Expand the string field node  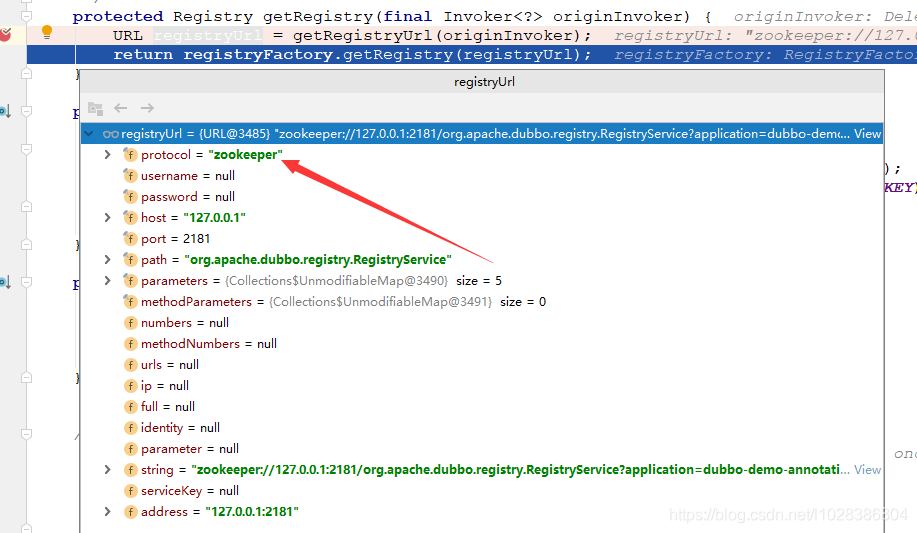pyautogui.click(x=108, y=470)
